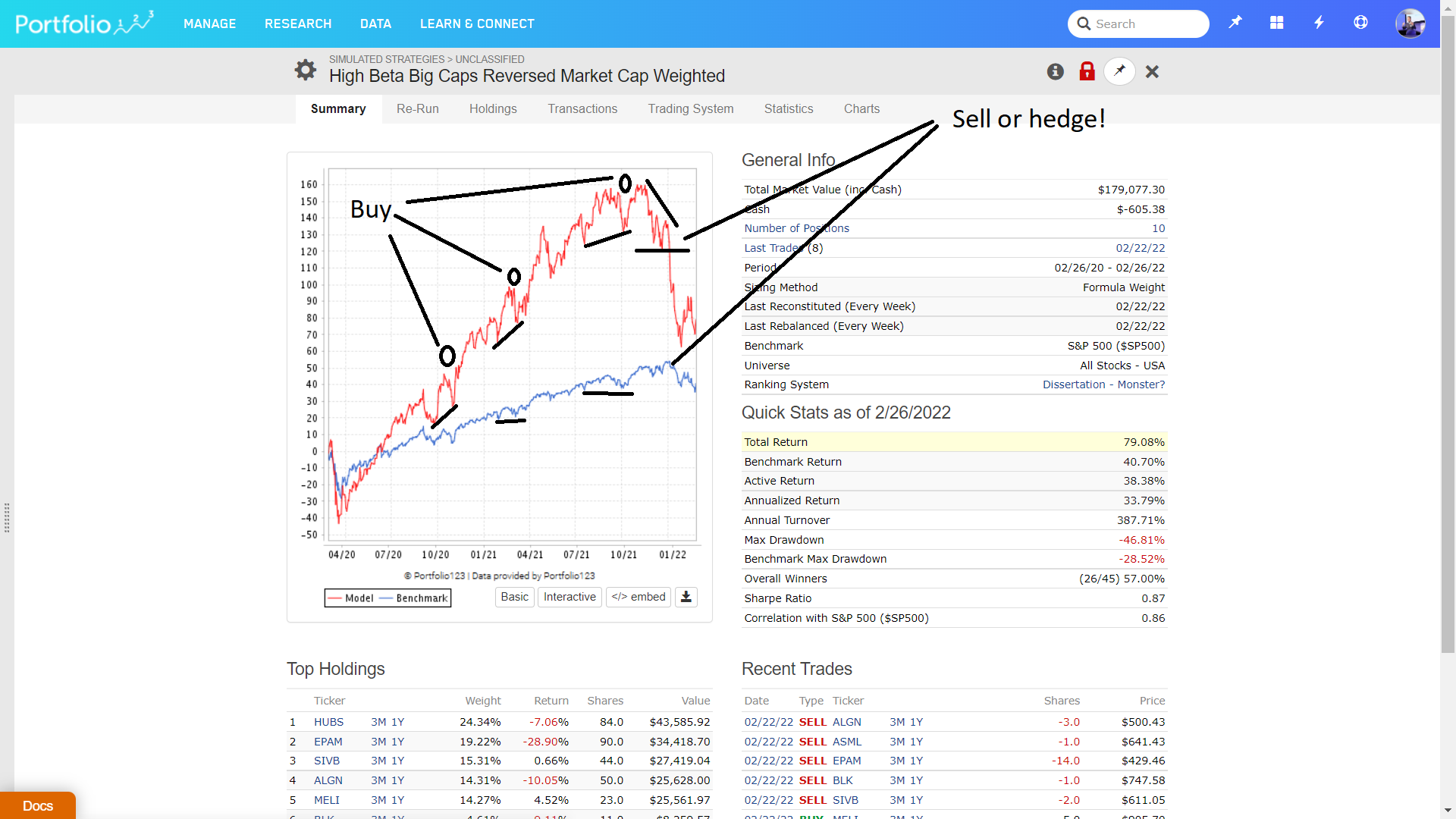Open the user profile avatar
This screenshot has width=1456, height=819.
coord(1410,24)
